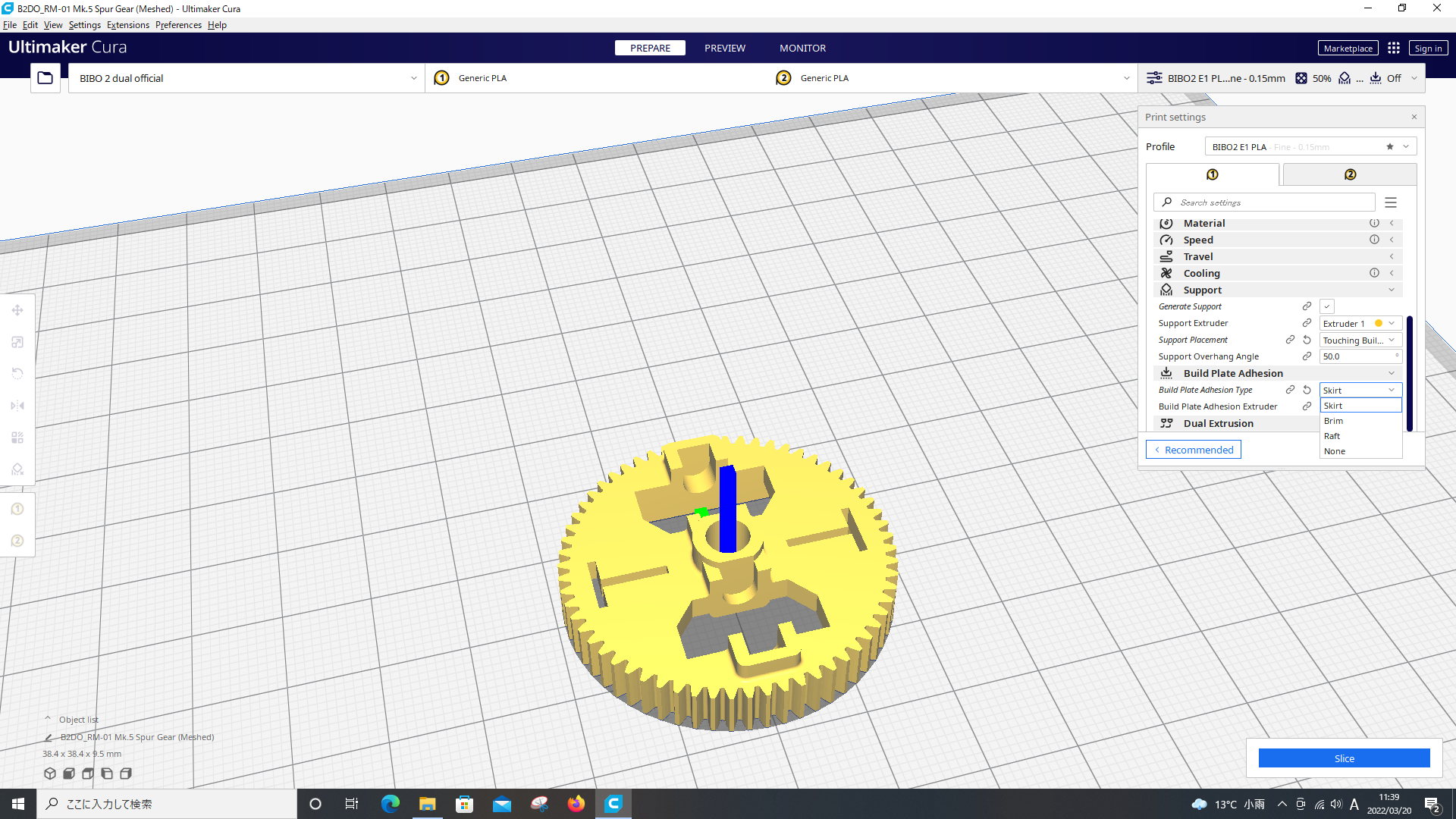Select Brim from adhesion type dropdown

(x=1355, y=420)
